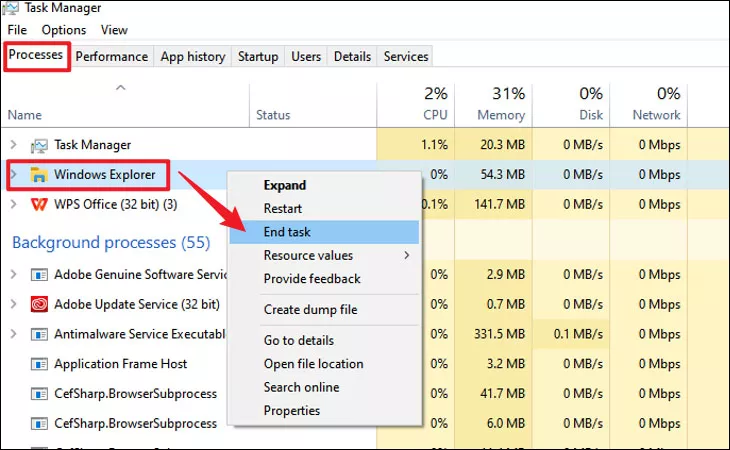Click the 331.5 MB memory value
730x450 pixels.
[x=500, y=334]
